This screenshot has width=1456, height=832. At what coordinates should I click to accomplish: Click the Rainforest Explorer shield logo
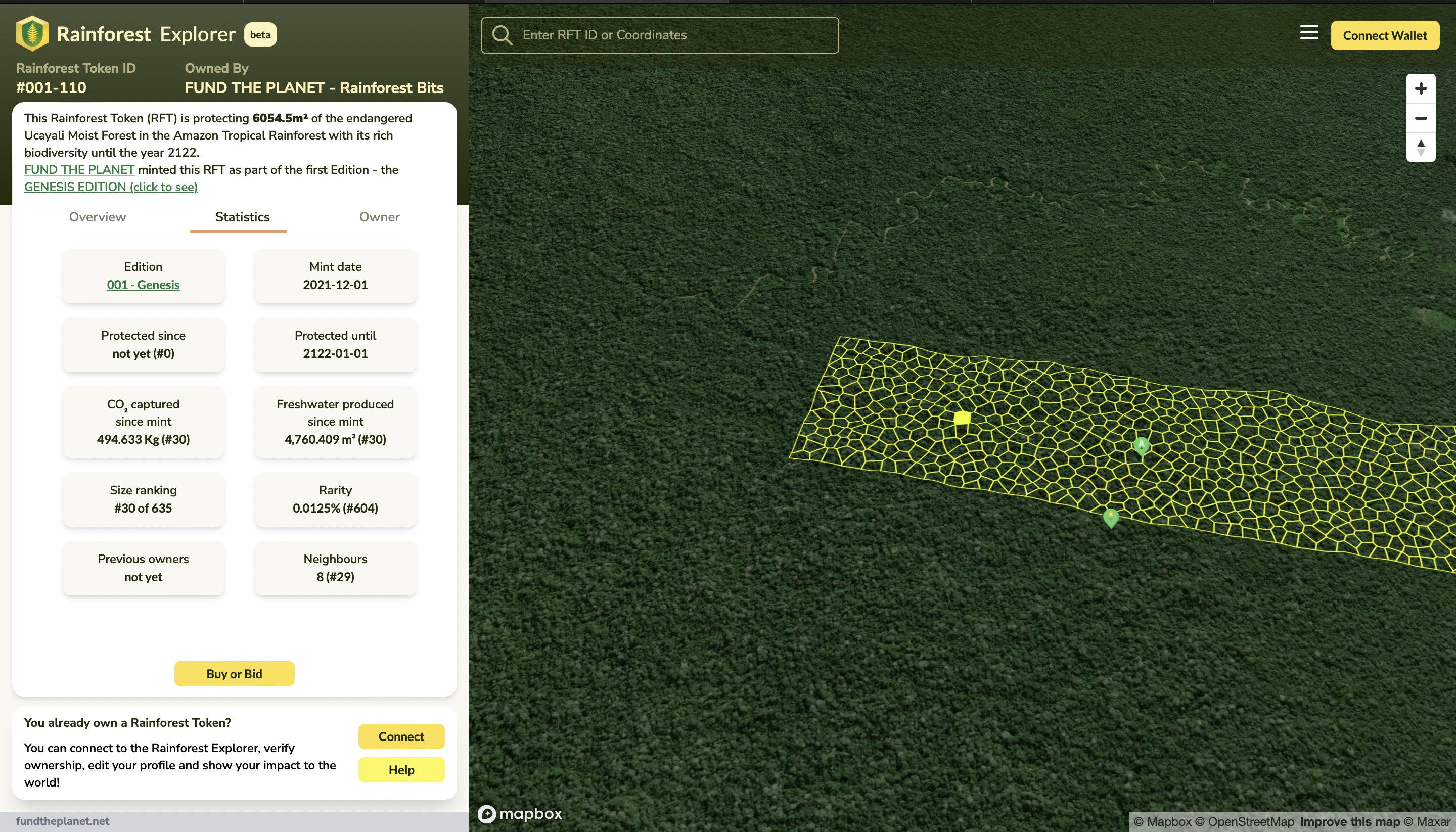coord(32,34)
